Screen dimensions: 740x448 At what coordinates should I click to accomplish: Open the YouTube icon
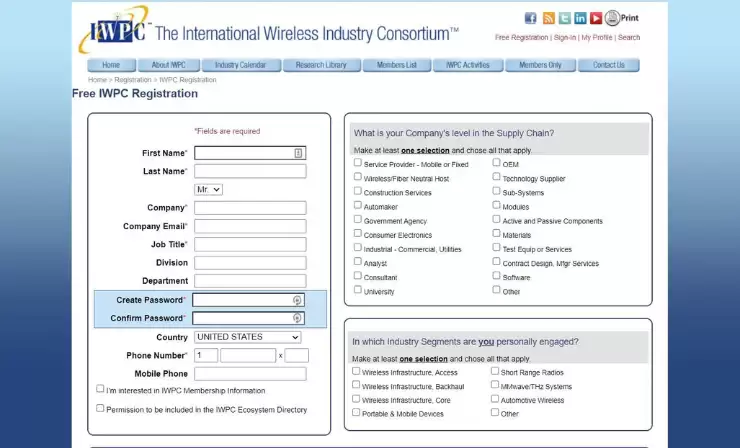click(596, 18)
